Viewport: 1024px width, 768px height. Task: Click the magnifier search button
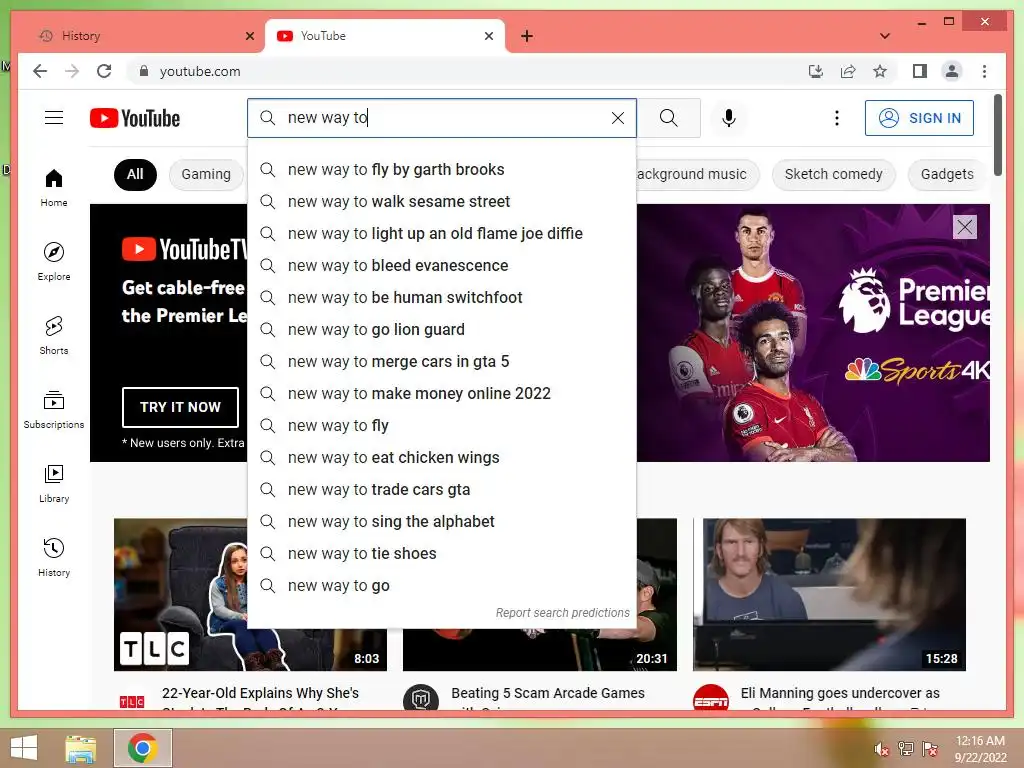[x=668, y=118]
